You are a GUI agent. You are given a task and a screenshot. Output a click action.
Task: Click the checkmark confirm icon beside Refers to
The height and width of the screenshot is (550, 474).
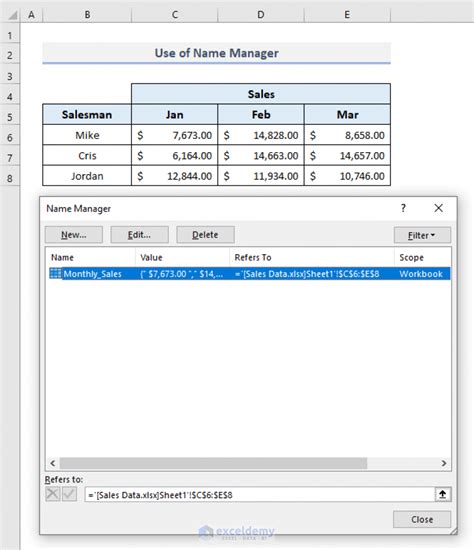(69, 494)
